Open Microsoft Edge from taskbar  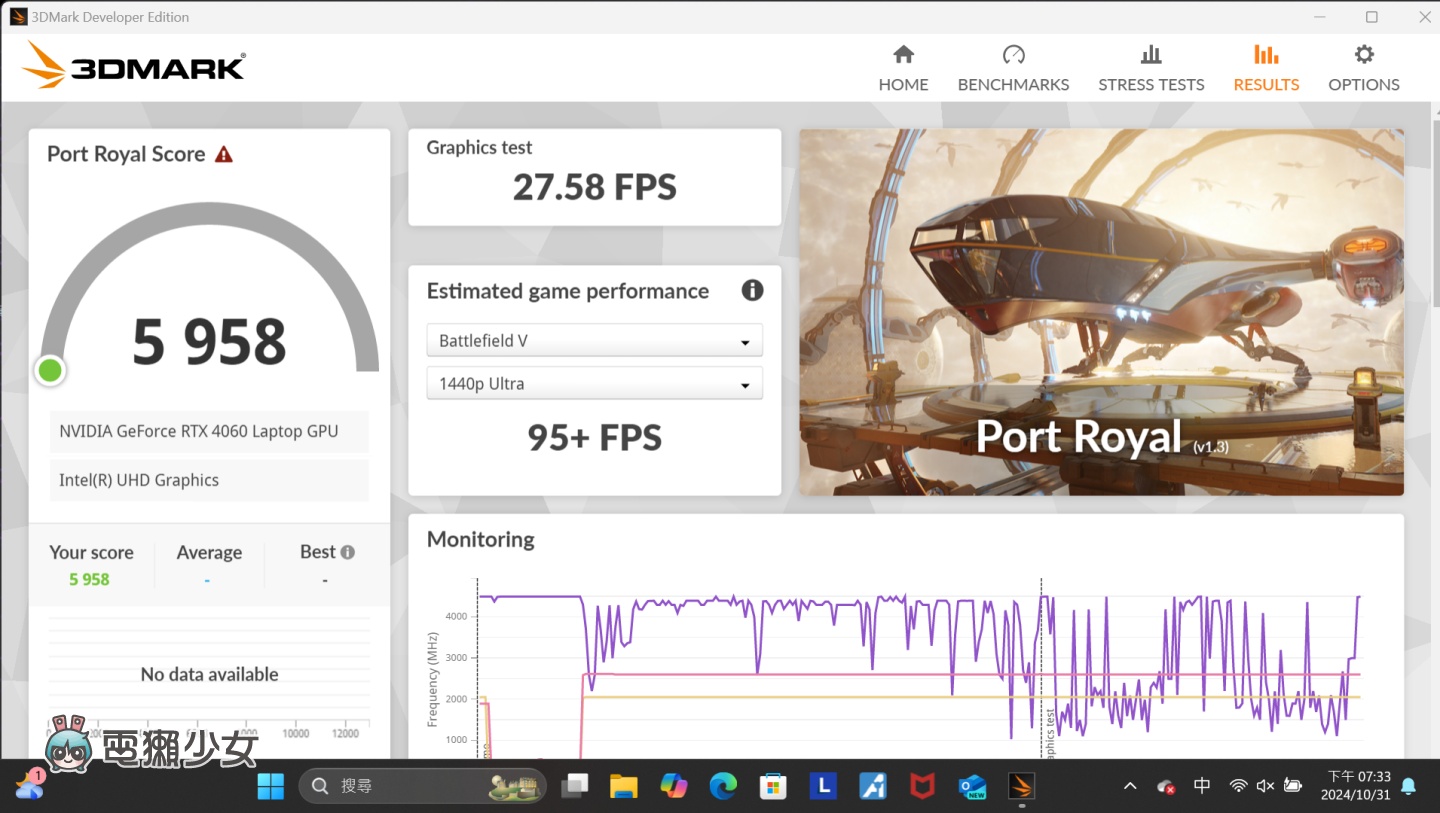click(723, 787)
